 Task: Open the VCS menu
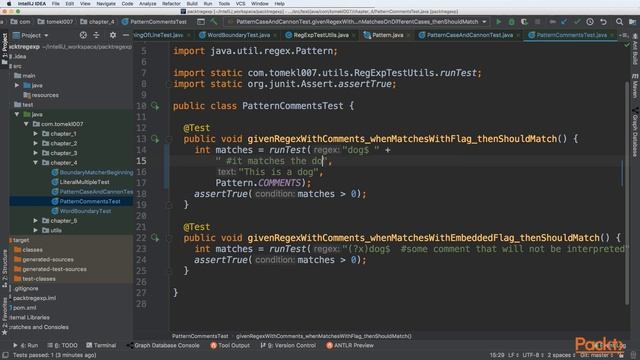point(240,4)
